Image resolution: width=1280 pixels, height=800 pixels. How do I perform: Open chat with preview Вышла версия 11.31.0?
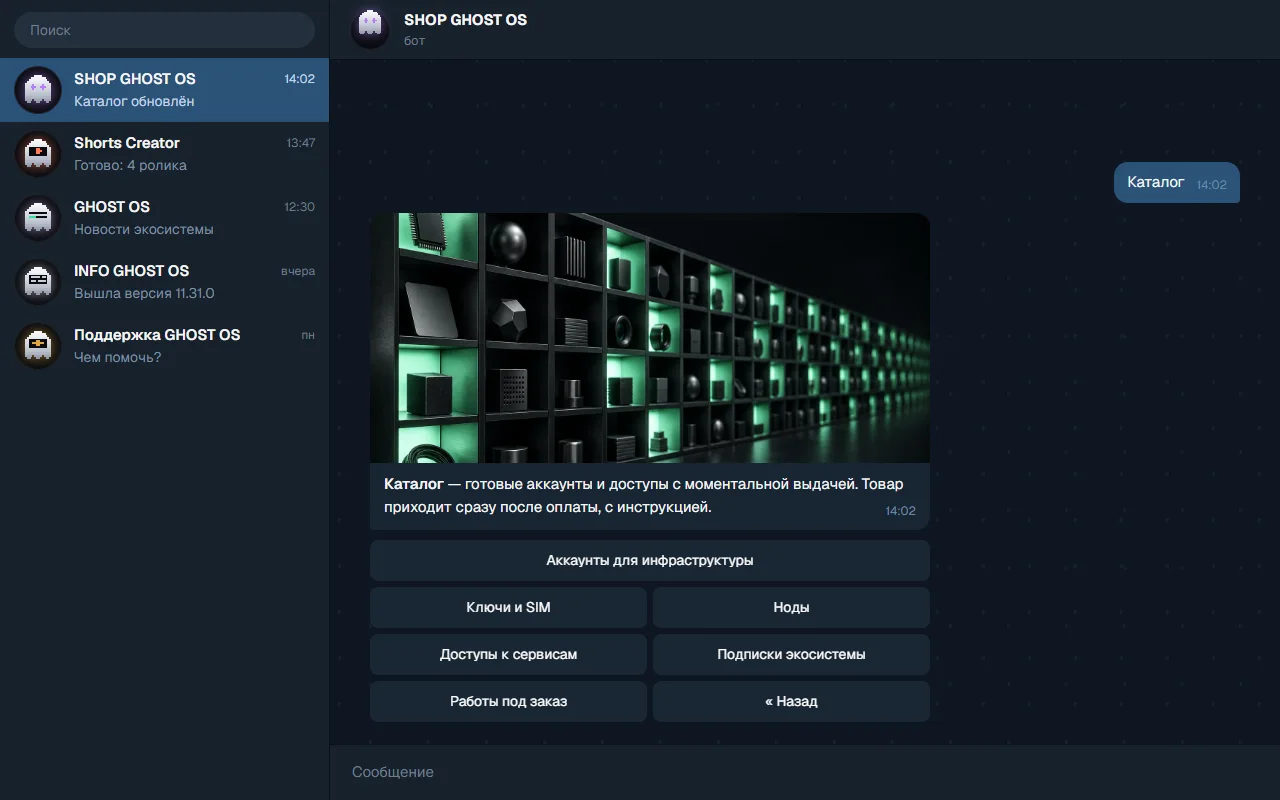164,282
